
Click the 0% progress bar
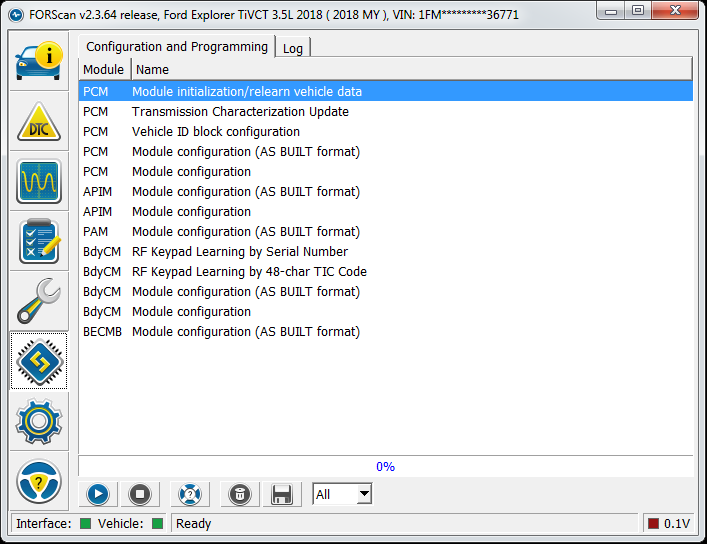[x=386, y=466]
